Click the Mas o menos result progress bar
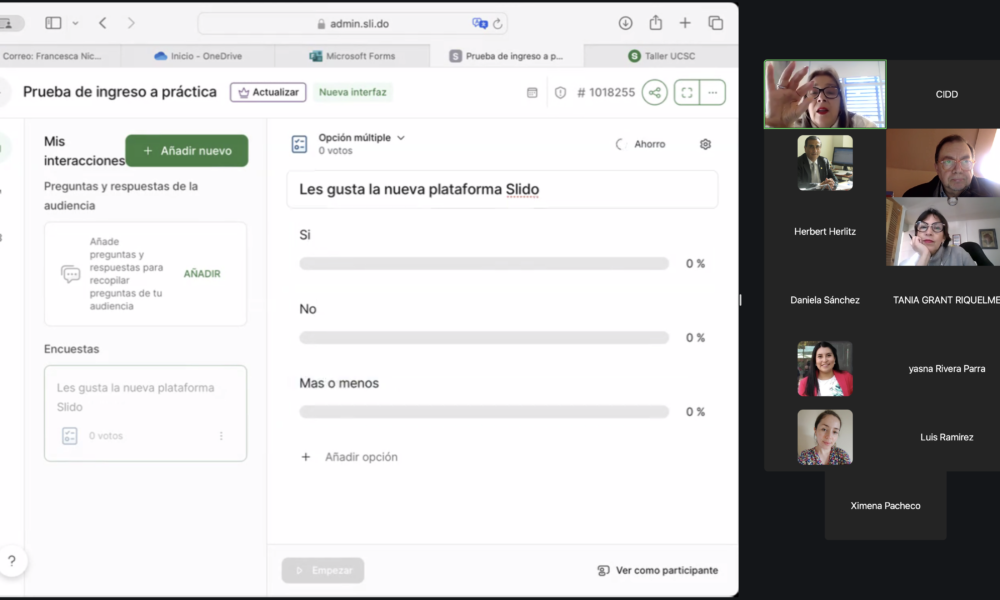Screen dimensions: 1000x600 tap(484, 411)
